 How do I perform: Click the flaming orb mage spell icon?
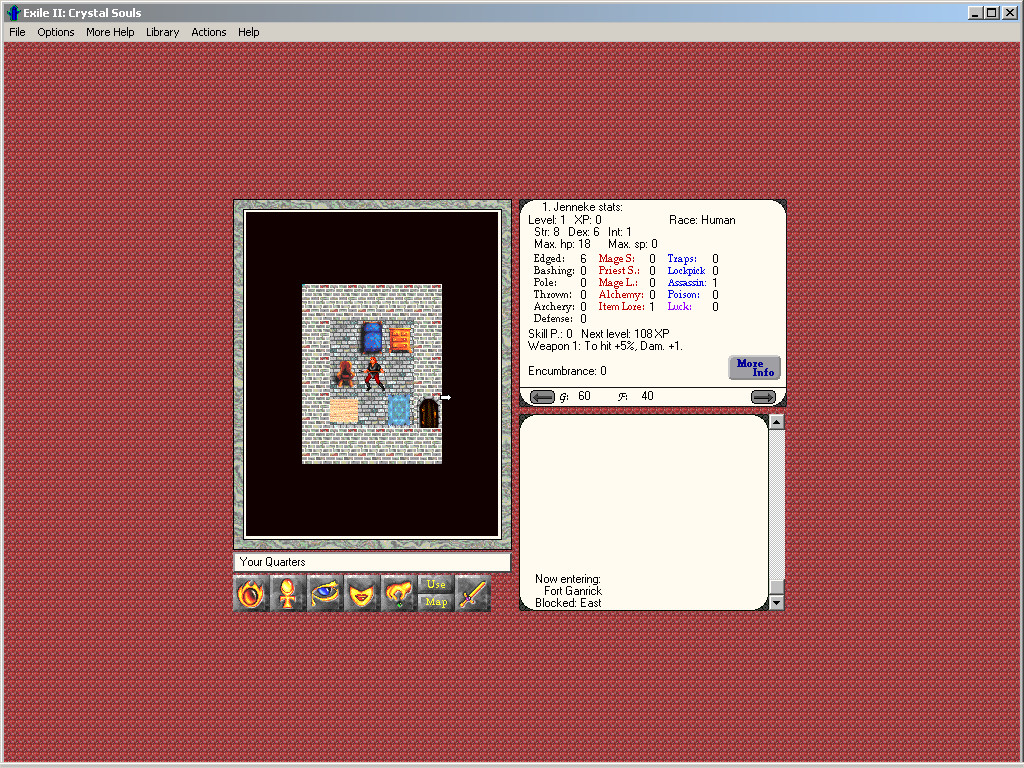[x=251, y=594]
